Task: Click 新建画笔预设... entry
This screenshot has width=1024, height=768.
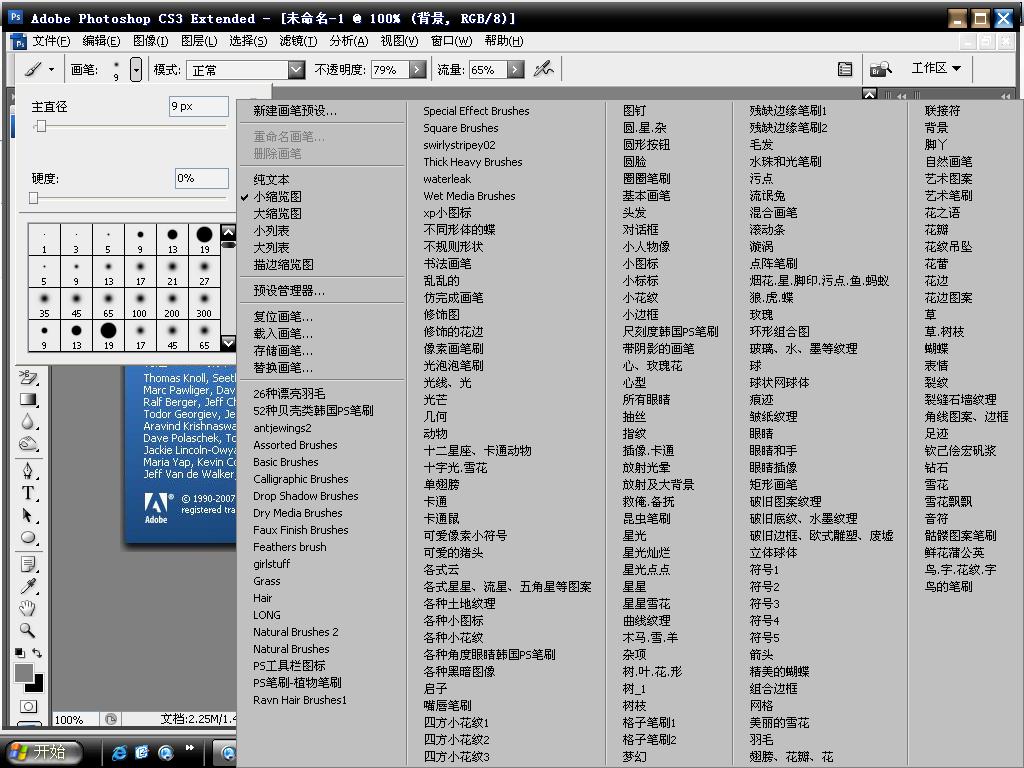Action: (294, 111)
